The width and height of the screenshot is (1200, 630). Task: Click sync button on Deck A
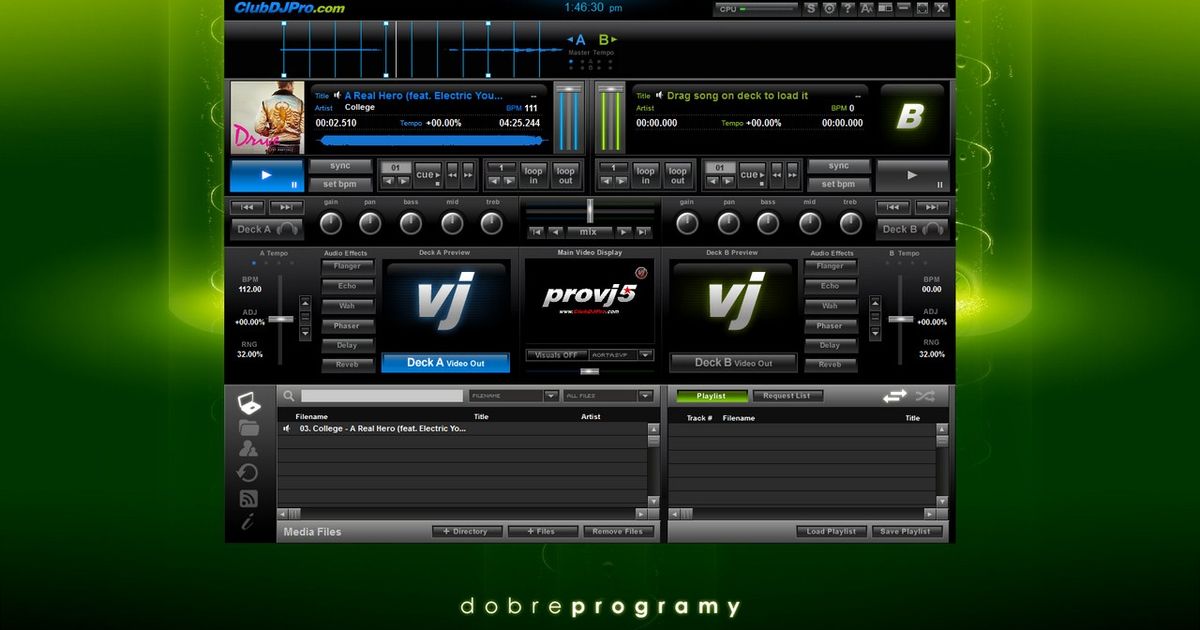(x=340, y=166)
